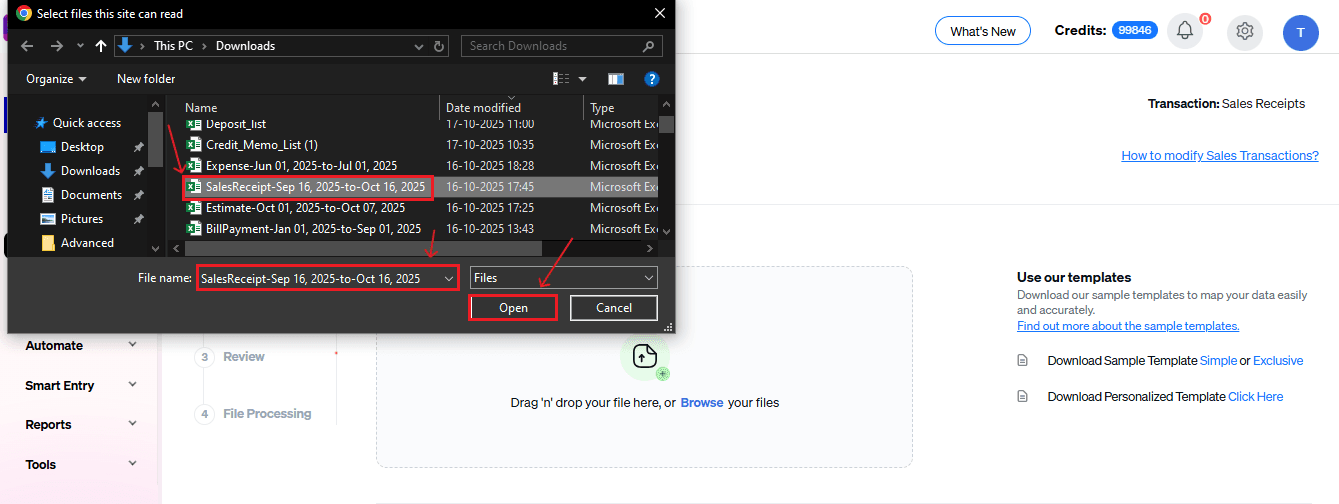Screen dimensions: 1339x504
Task: Click the notification bell icon
Action: pos(1185,31)
